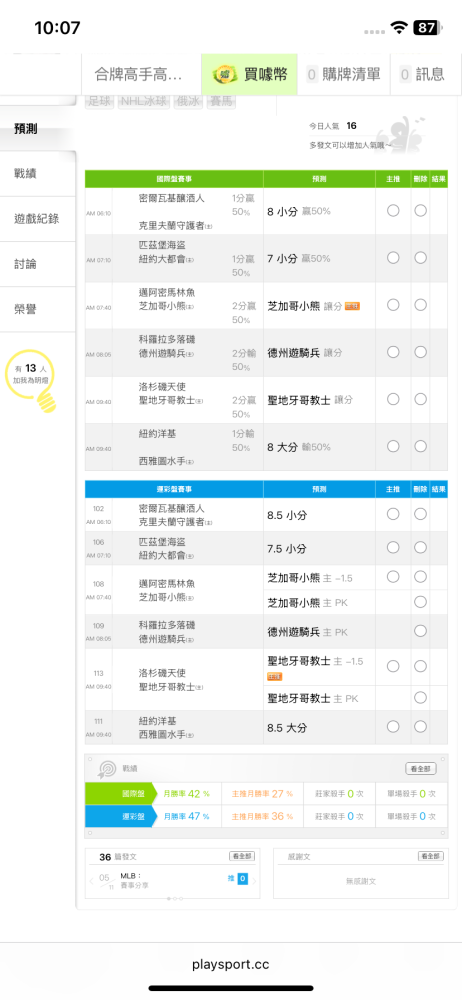The image size is (462, 1000).
Task: Go to the next post arrow
Action: tap(254, 881)
